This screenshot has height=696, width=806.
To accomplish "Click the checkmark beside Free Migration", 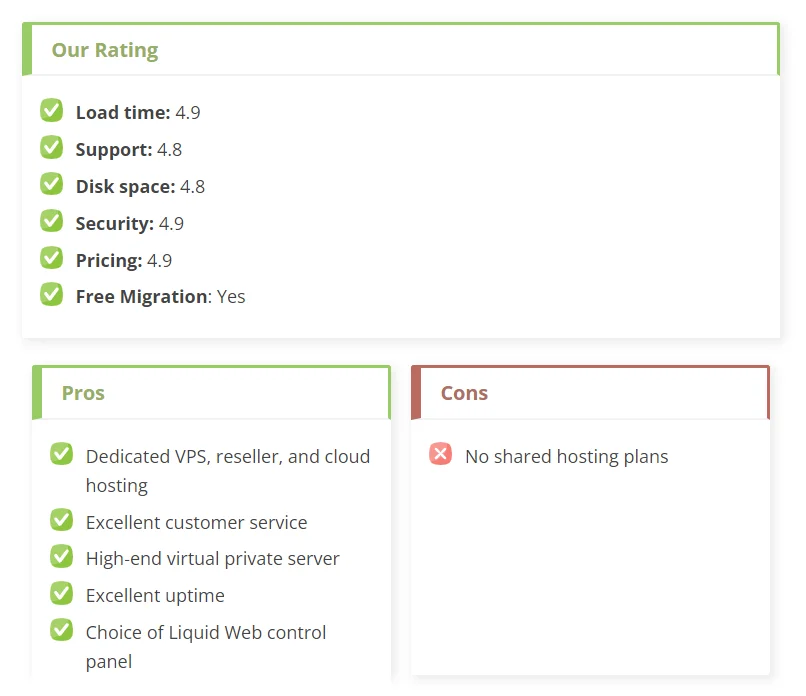I will coord(51,295).
